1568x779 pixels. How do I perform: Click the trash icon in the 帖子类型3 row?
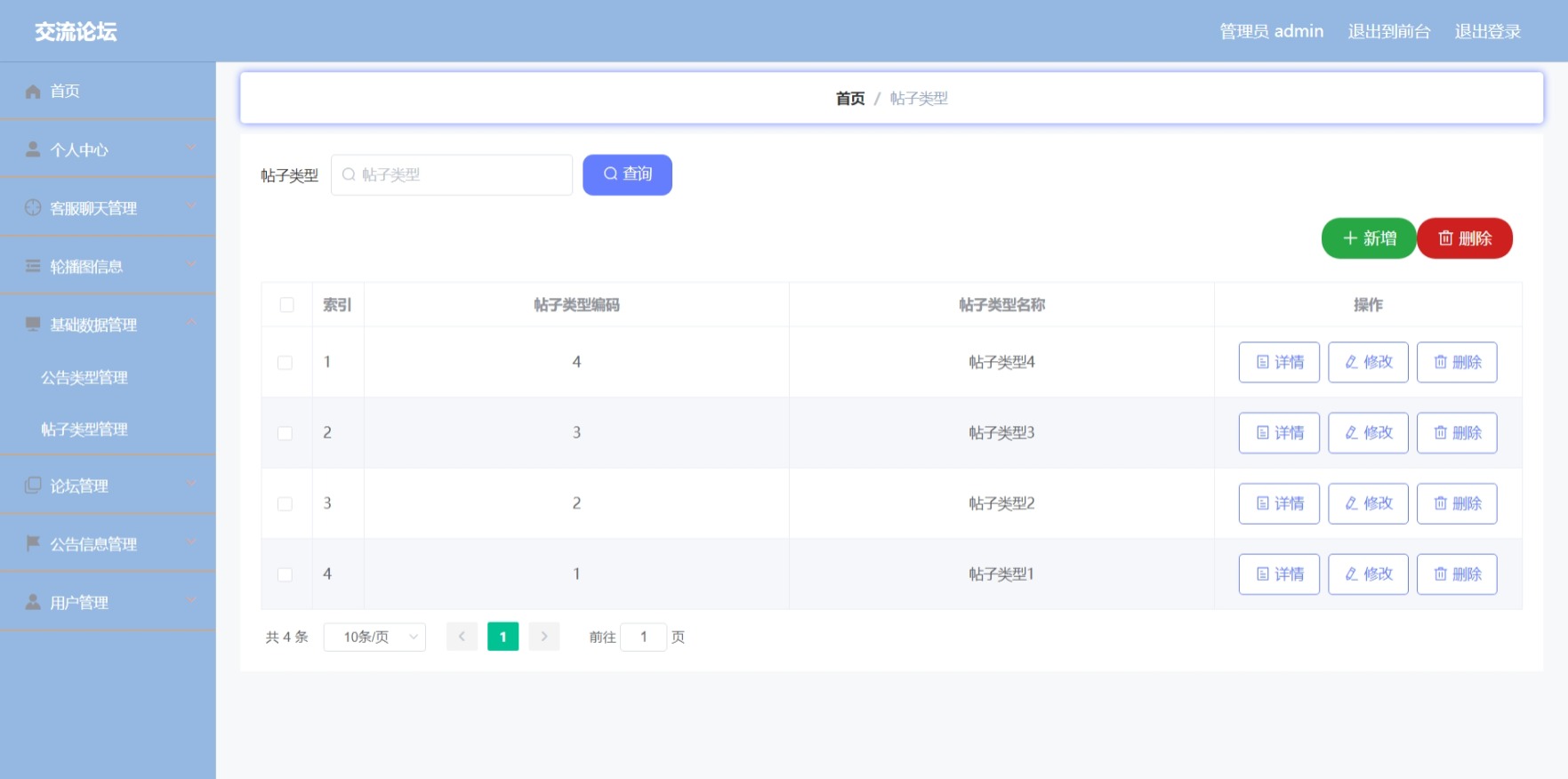[1441, 433]
